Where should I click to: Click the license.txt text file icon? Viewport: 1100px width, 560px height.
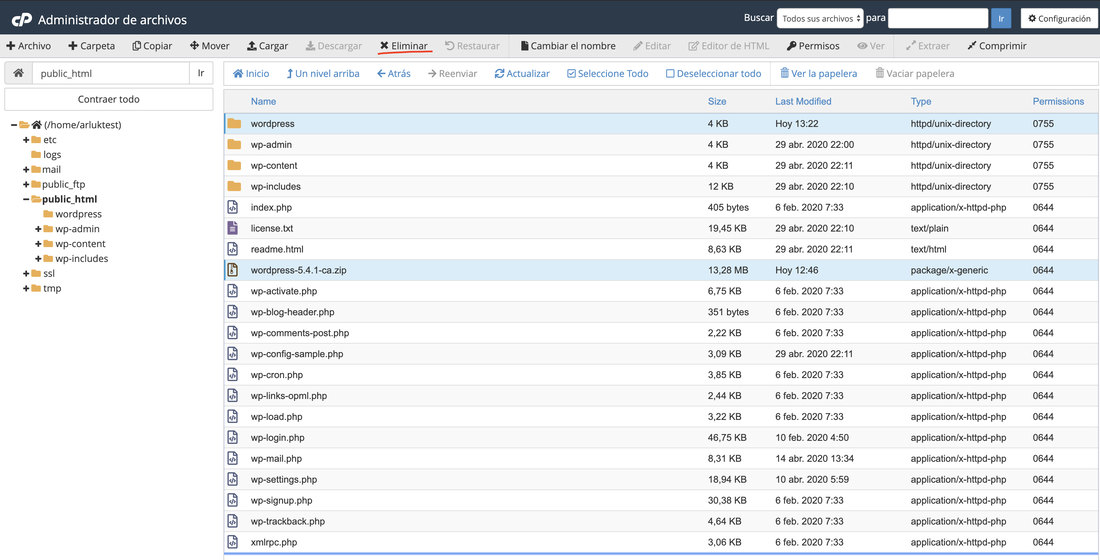point(233,228)
